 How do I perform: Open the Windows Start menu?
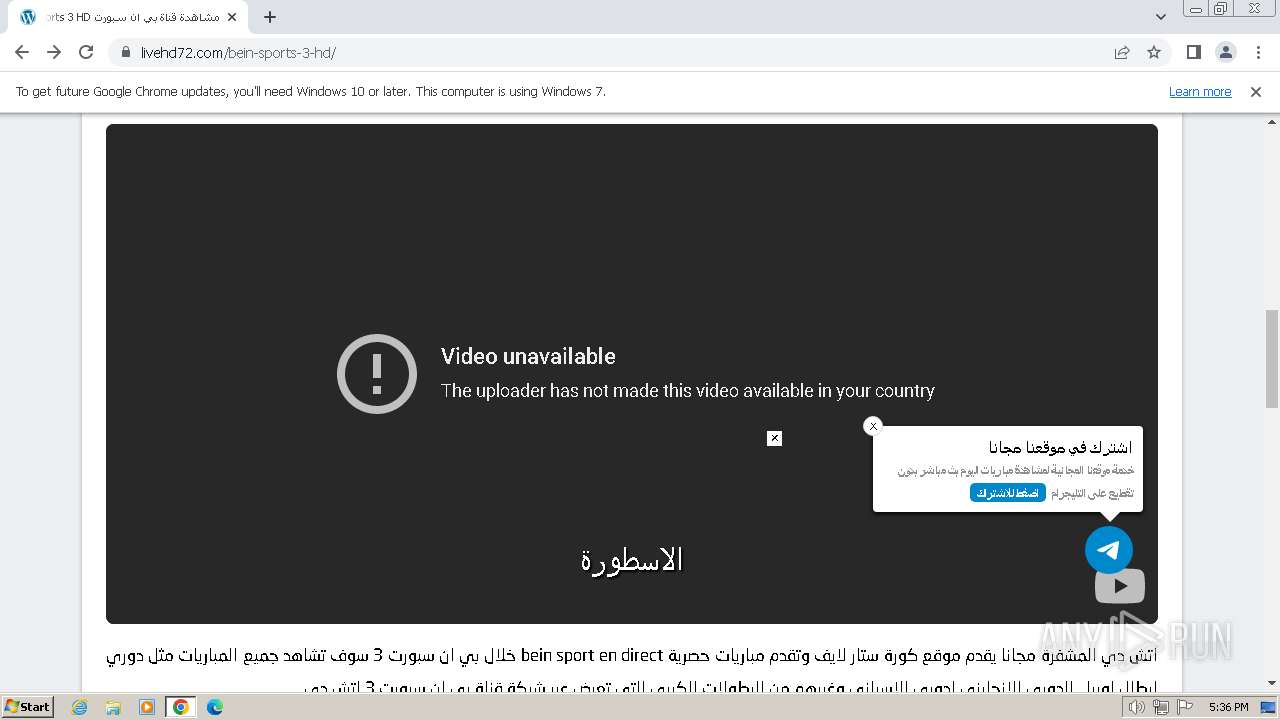tap(28, 706)
